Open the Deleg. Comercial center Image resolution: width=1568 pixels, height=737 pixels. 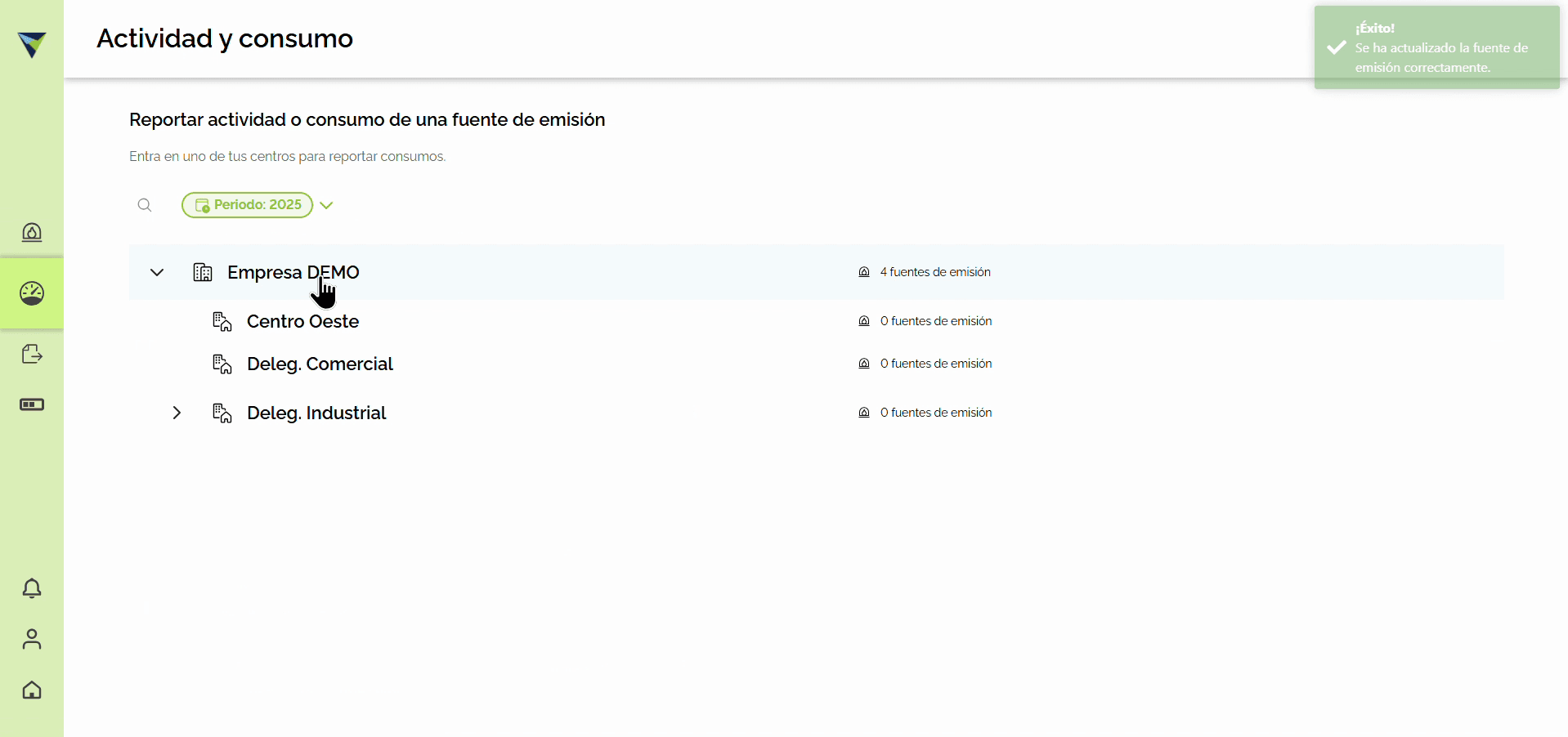coord(320,364)
